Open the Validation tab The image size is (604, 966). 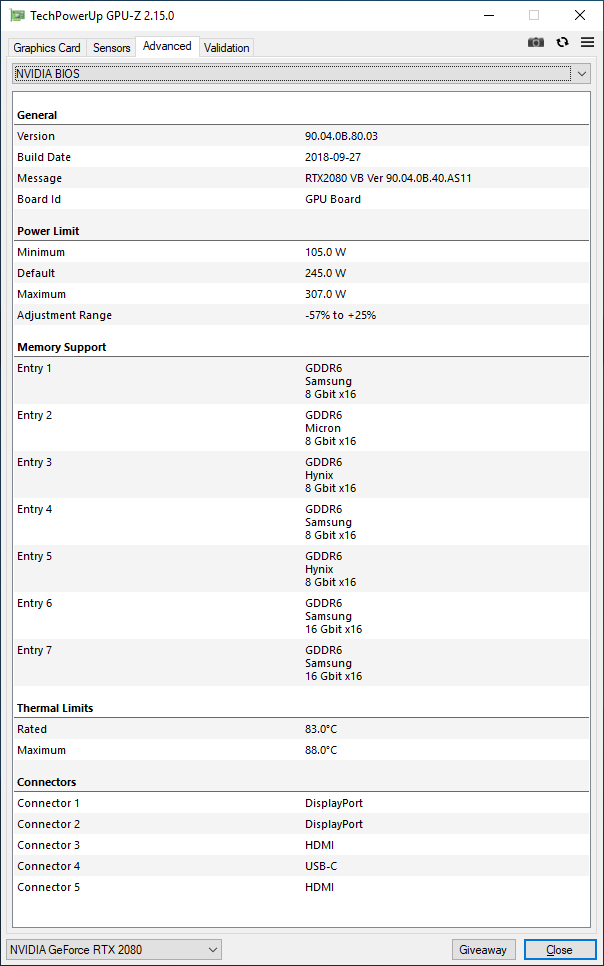click(227, 47)
